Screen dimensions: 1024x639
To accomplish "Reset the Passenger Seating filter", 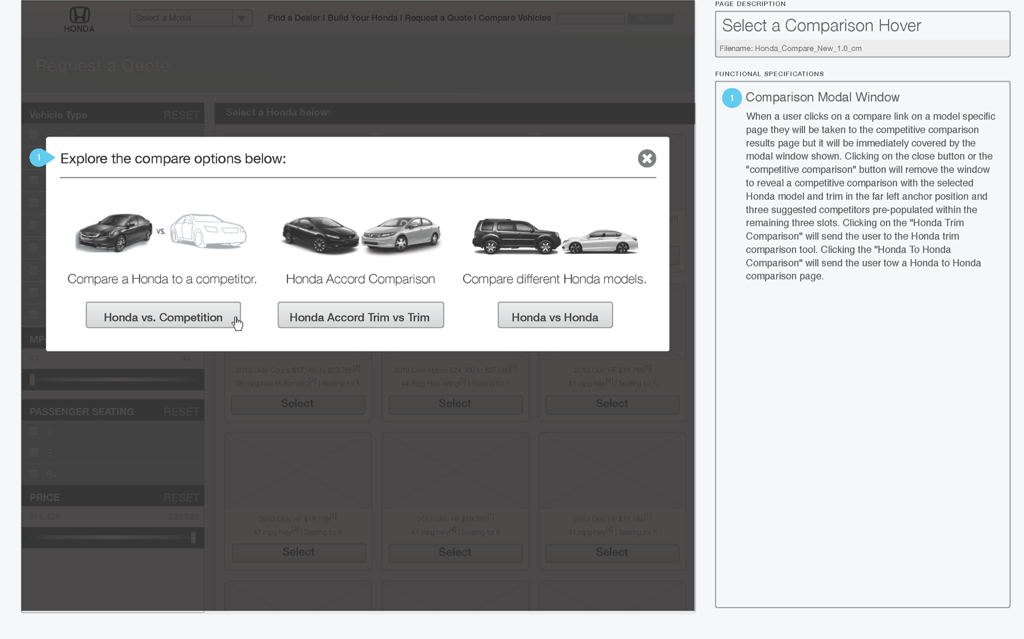I will coord(181,412).
